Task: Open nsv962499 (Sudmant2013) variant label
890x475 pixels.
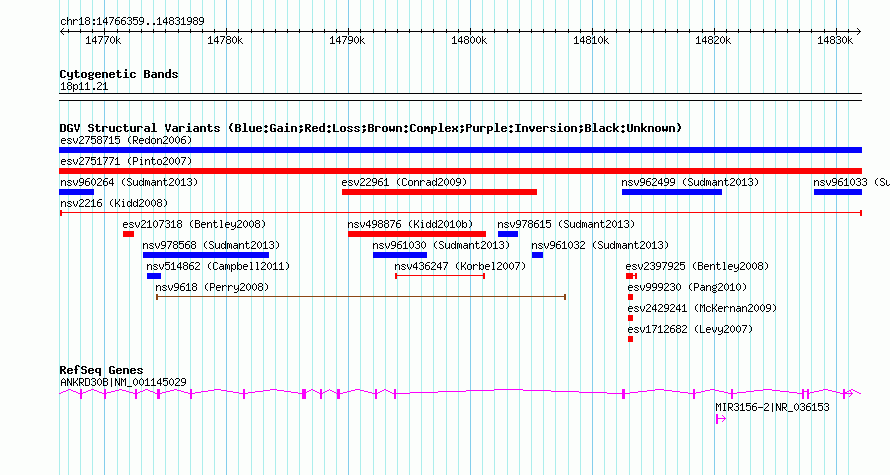Action: coord(690,182)
